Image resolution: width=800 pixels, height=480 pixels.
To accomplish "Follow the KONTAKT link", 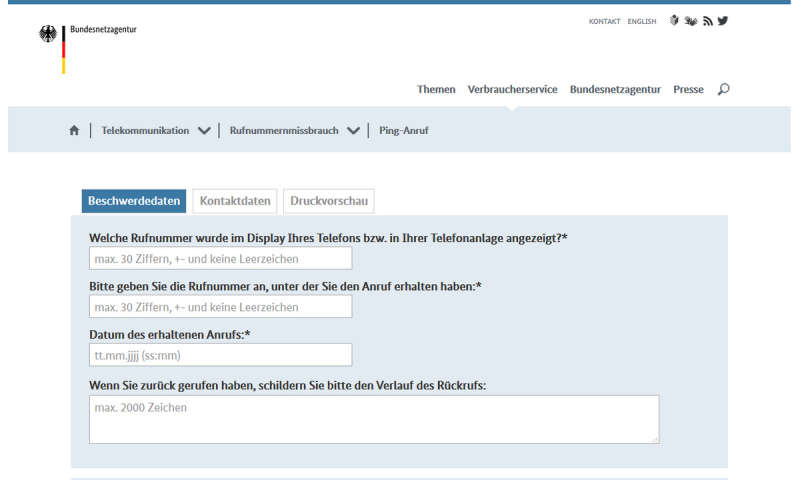I will (604, 21).
